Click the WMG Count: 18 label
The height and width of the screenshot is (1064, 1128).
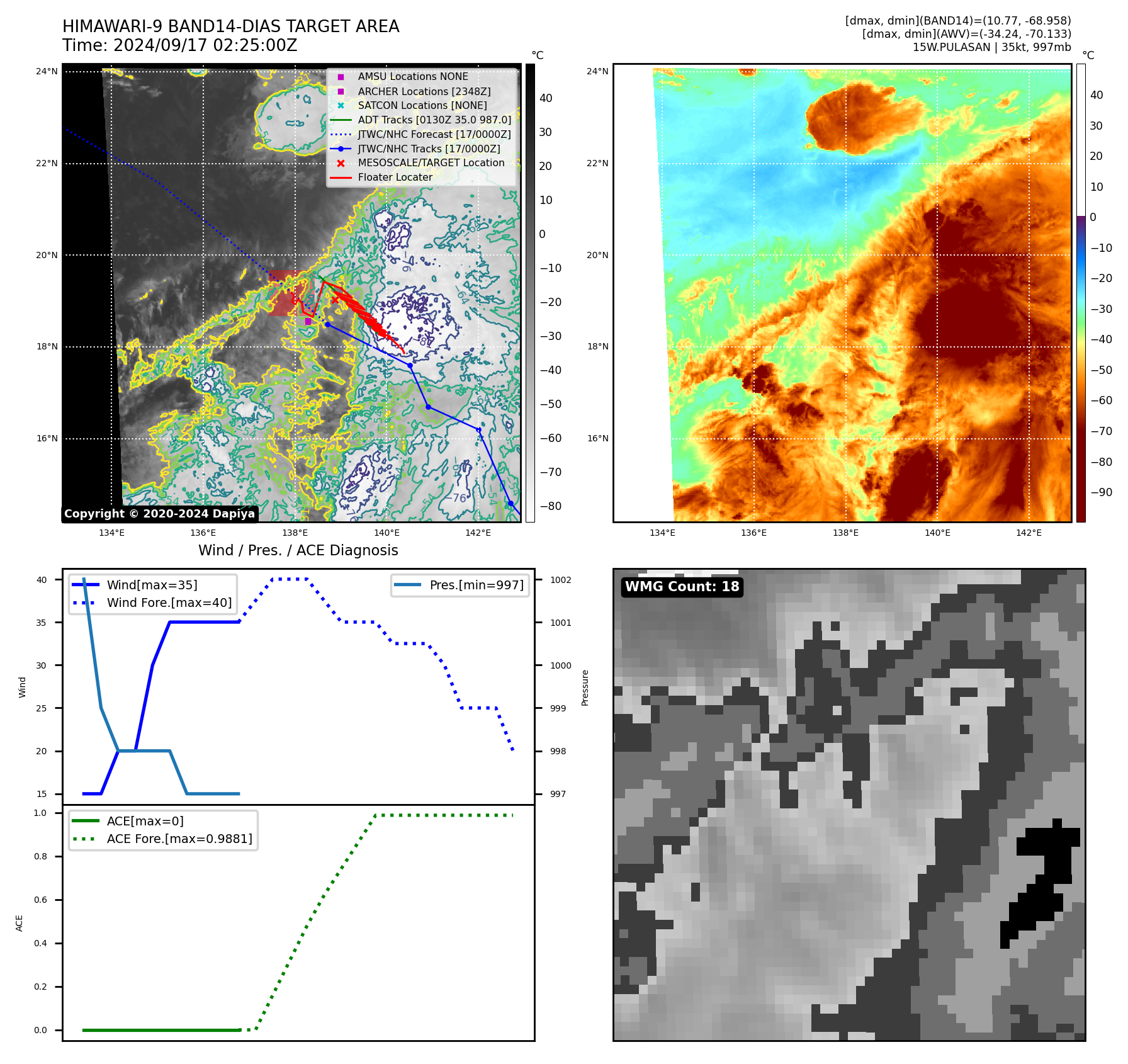pyautogui.click(x=682, y=587)
